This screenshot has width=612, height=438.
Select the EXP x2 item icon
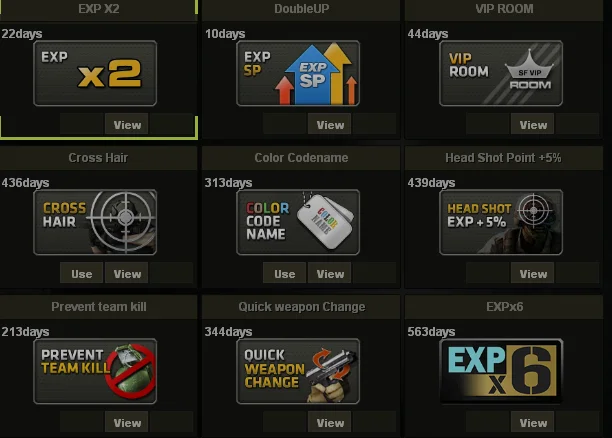pyautogui.click(x=95, y=73)
